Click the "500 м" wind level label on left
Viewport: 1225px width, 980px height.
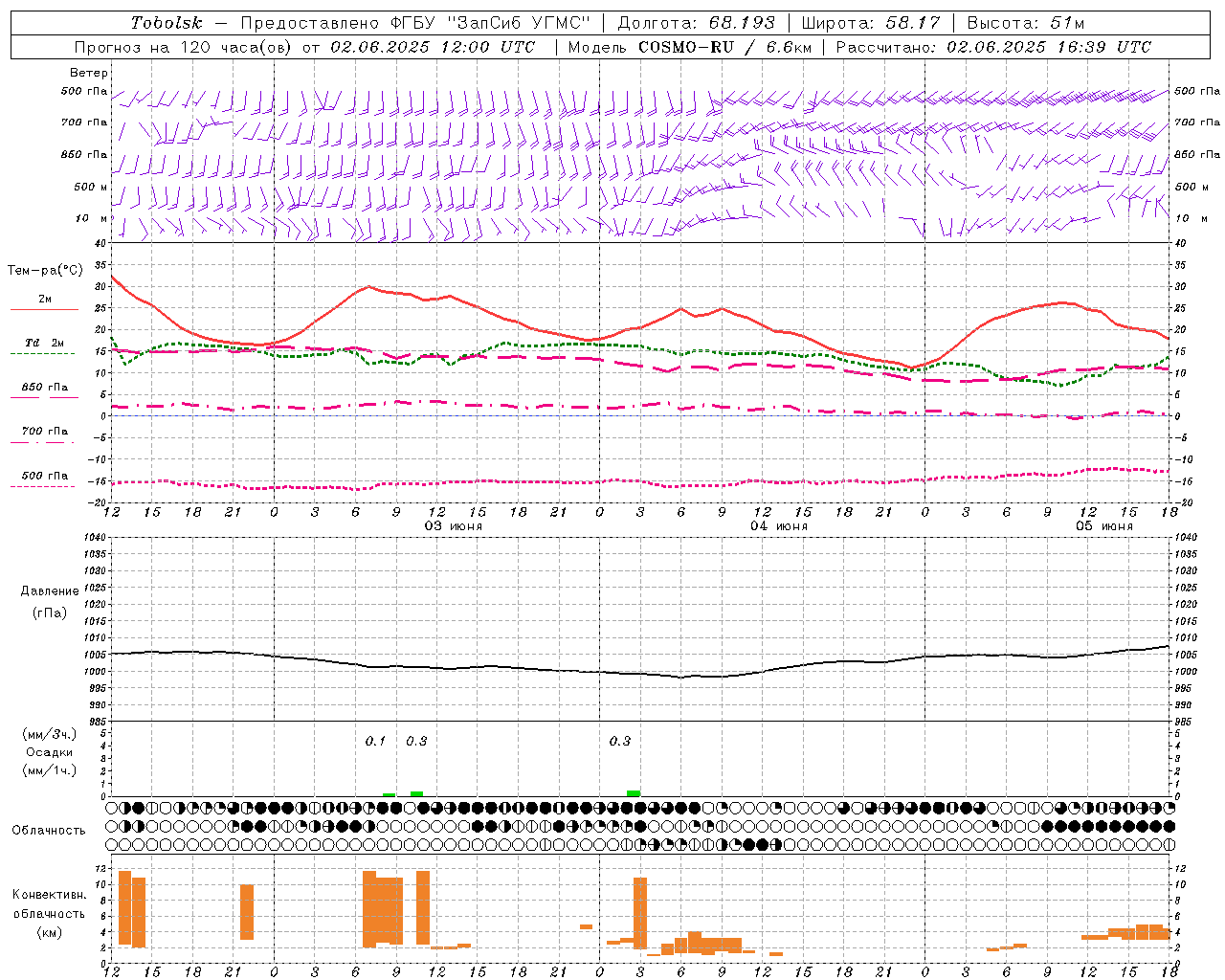coord(91,187)
